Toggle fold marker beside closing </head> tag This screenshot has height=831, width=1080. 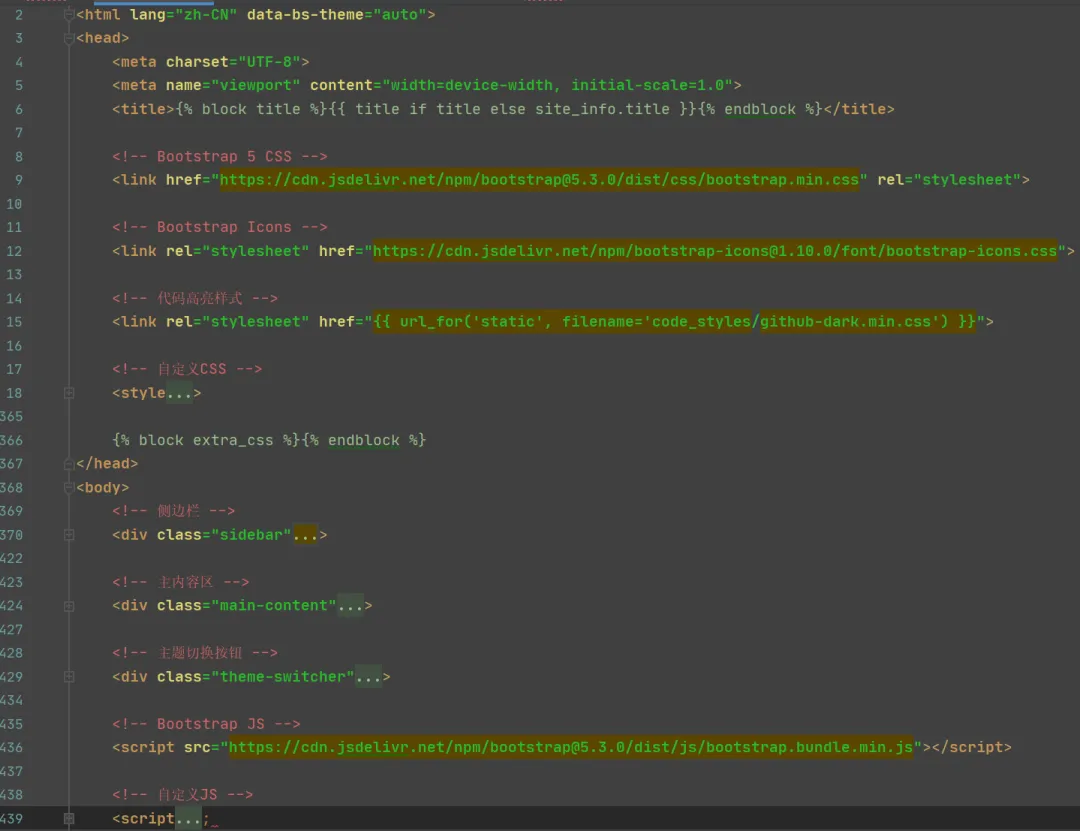tap(69, 464)
